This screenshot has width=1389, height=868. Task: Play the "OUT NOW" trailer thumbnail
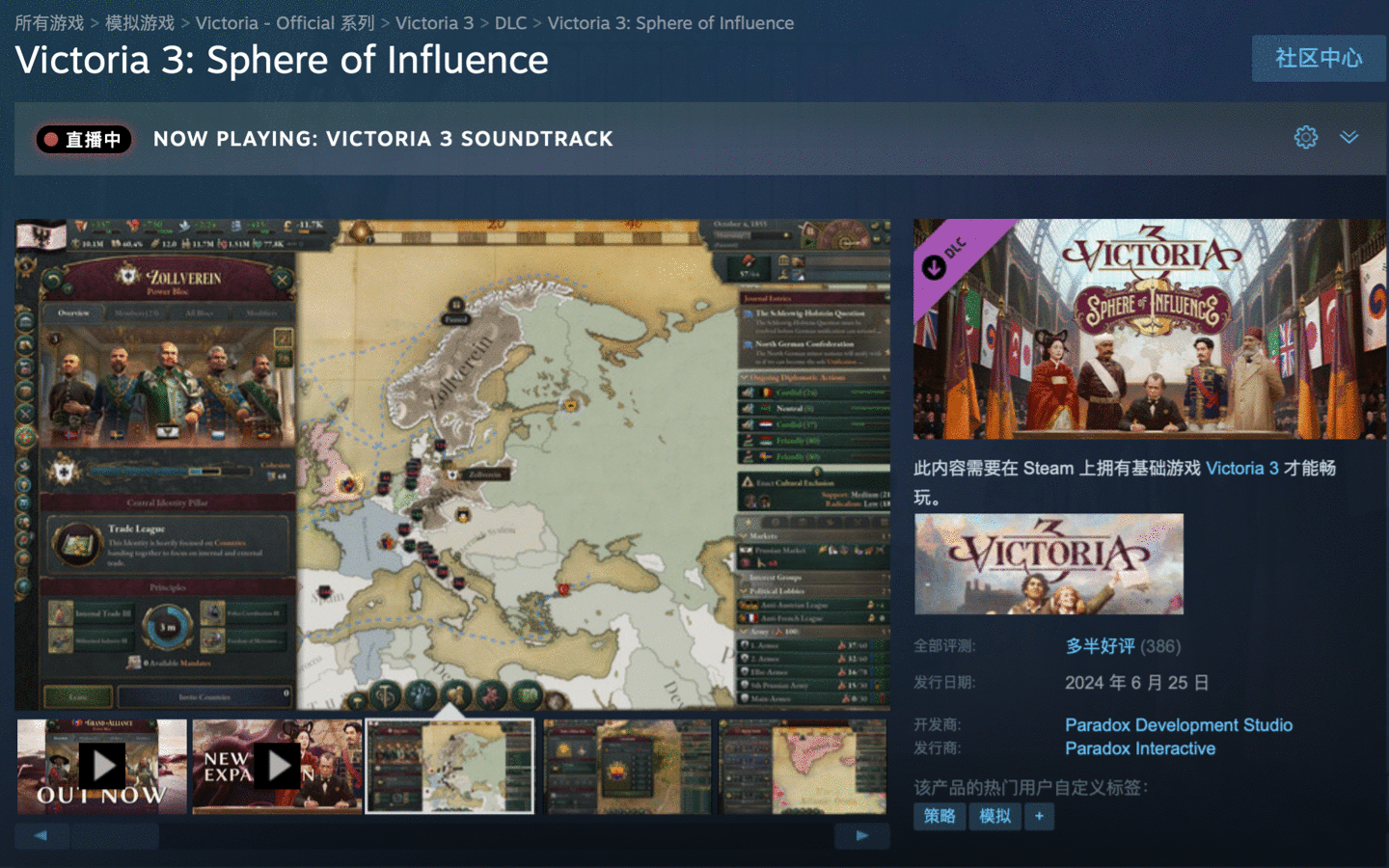(x=101, y=766)
